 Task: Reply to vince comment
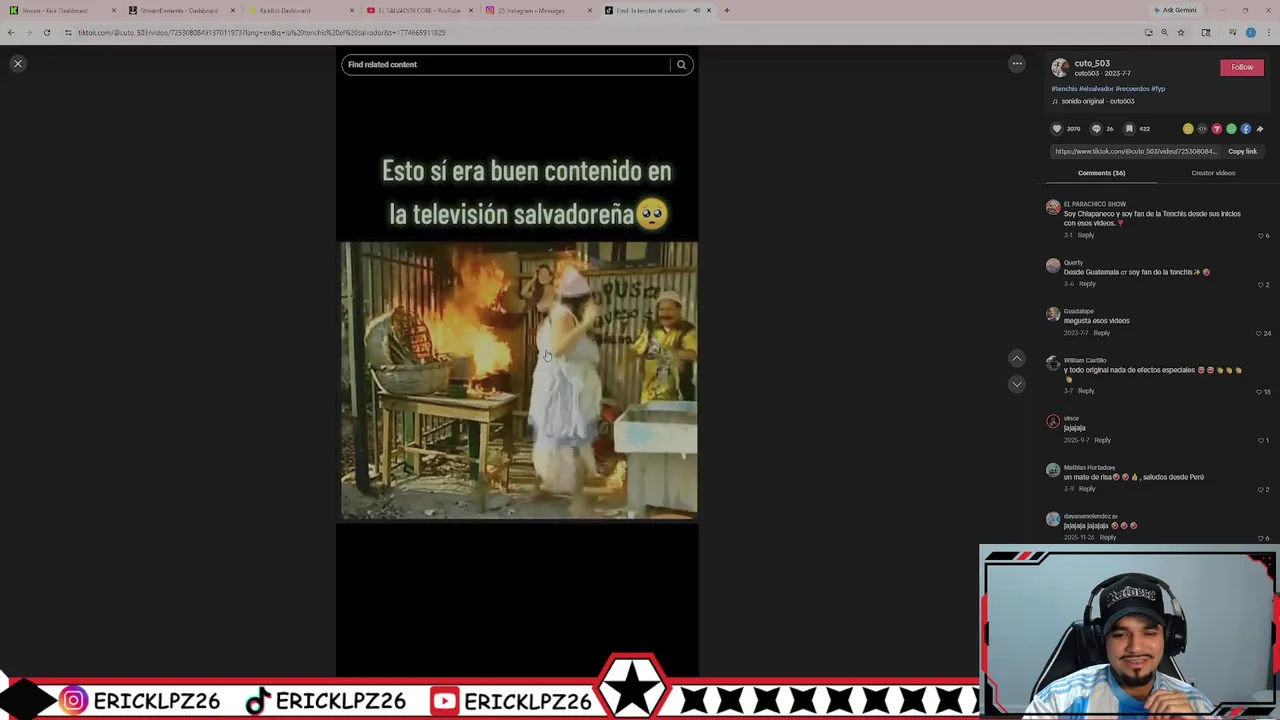[1102, 440]
